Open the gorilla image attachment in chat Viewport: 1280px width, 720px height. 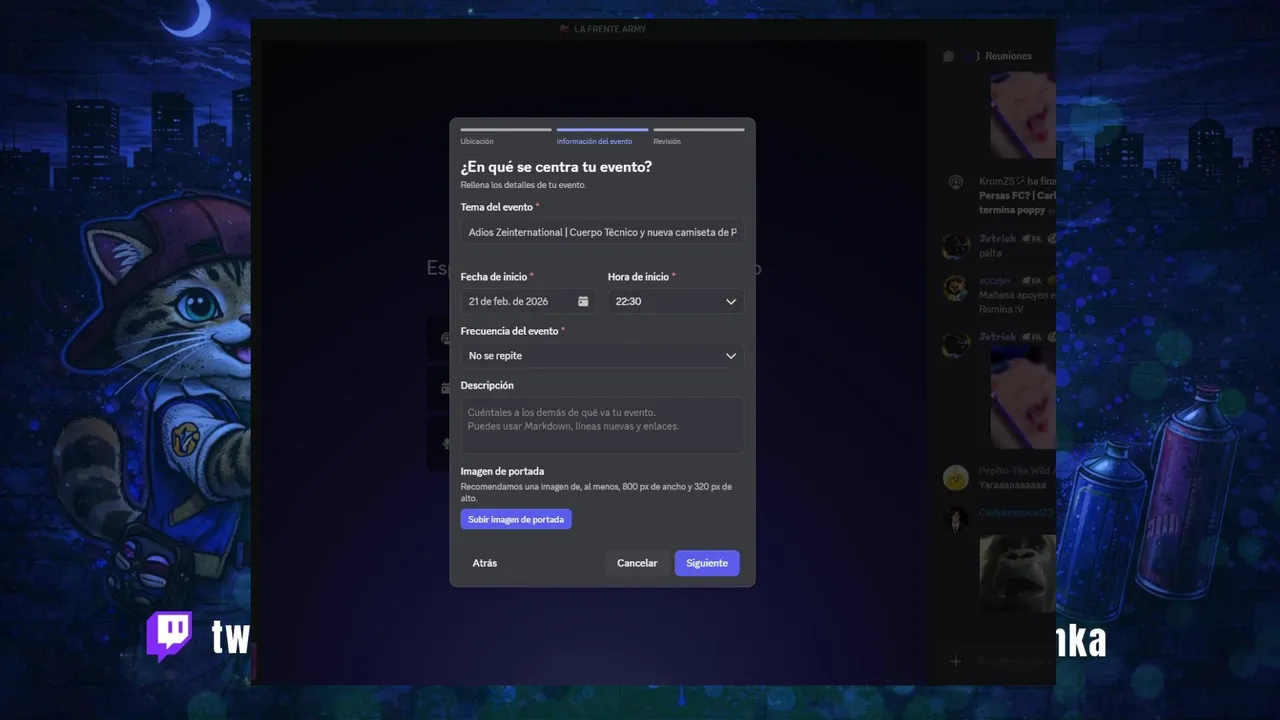(x=1017, y=573)
